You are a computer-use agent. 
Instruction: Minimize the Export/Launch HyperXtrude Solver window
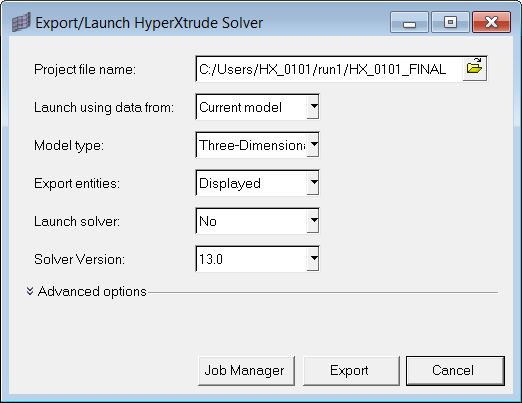click(x=409, y=22)
